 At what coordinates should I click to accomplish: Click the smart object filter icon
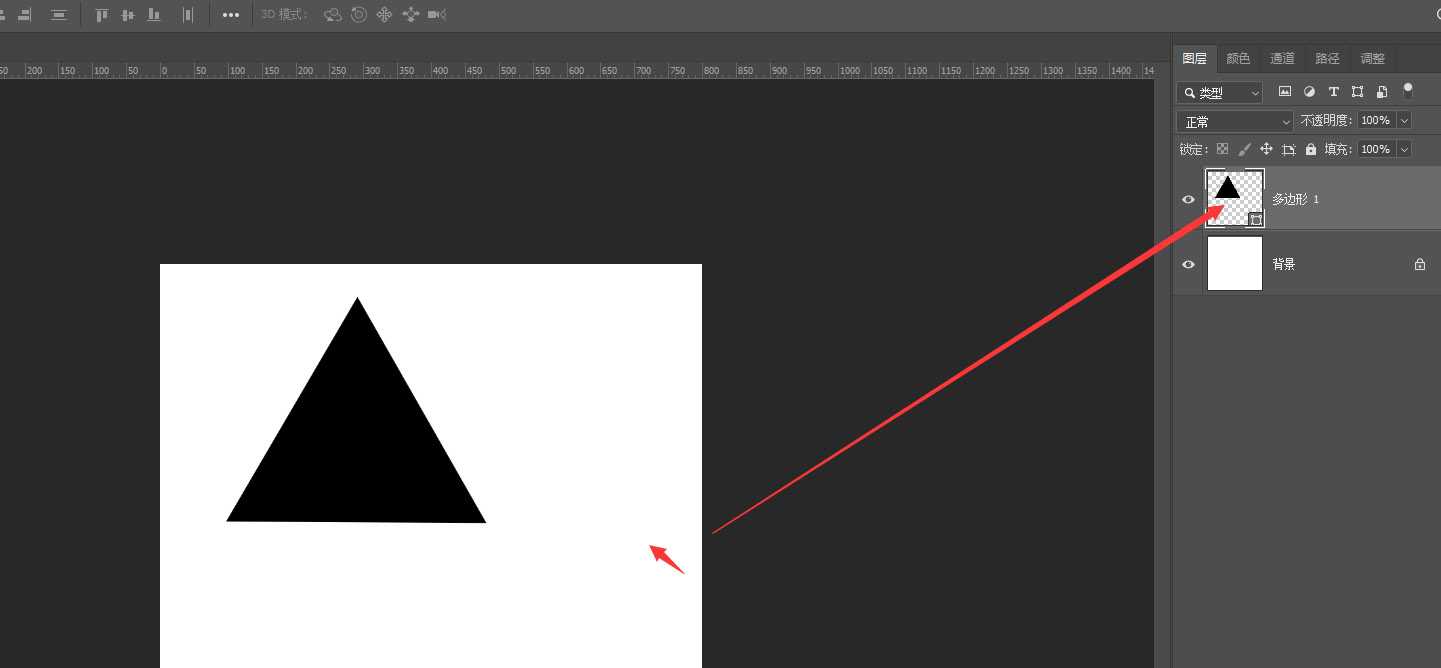point(1382,92)
